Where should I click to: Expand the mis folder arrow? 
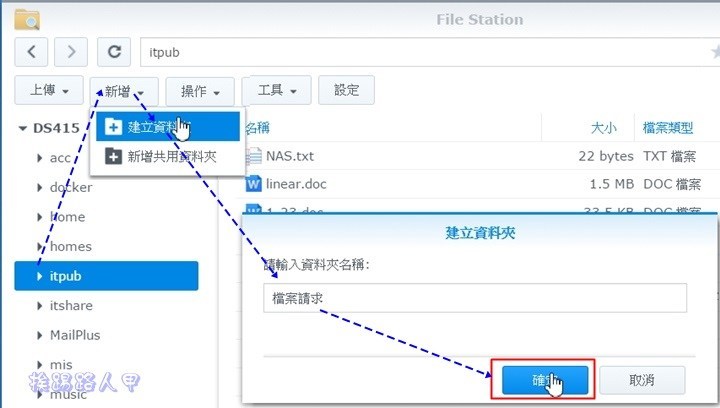(40, 365)
